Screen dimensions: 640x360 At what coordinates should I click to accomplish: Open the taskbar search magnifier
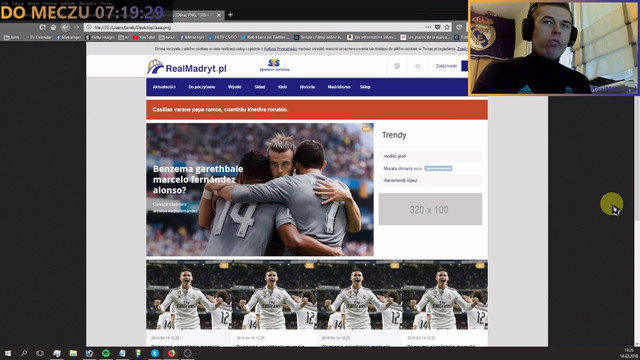24,353
